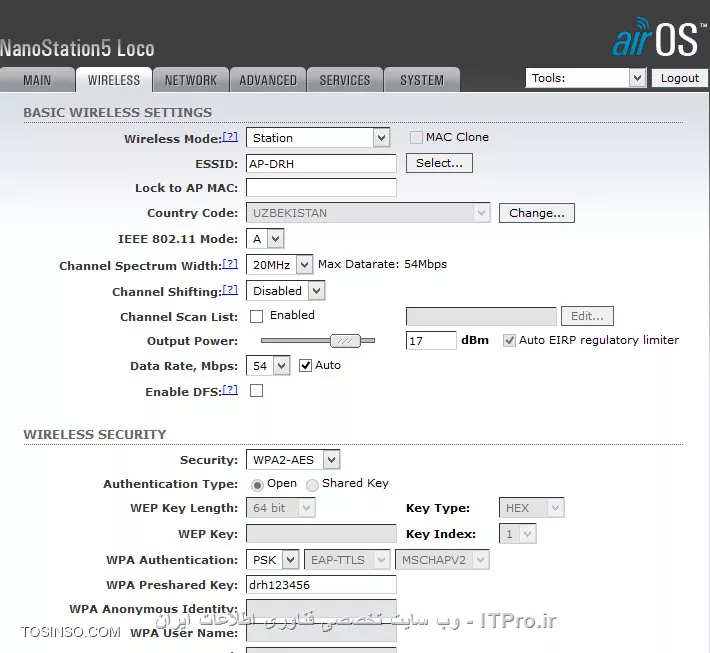
Task: Open the Channel Shifting Disabled dropdown
Action: [285, 291]
